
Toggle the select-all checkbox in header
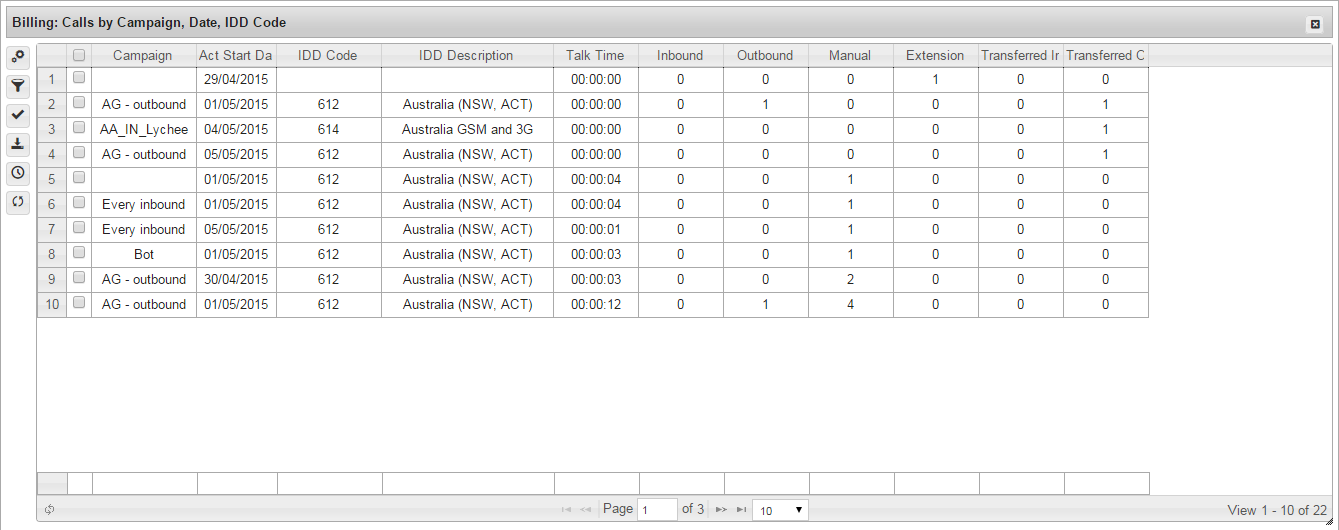tap(79, 56)
